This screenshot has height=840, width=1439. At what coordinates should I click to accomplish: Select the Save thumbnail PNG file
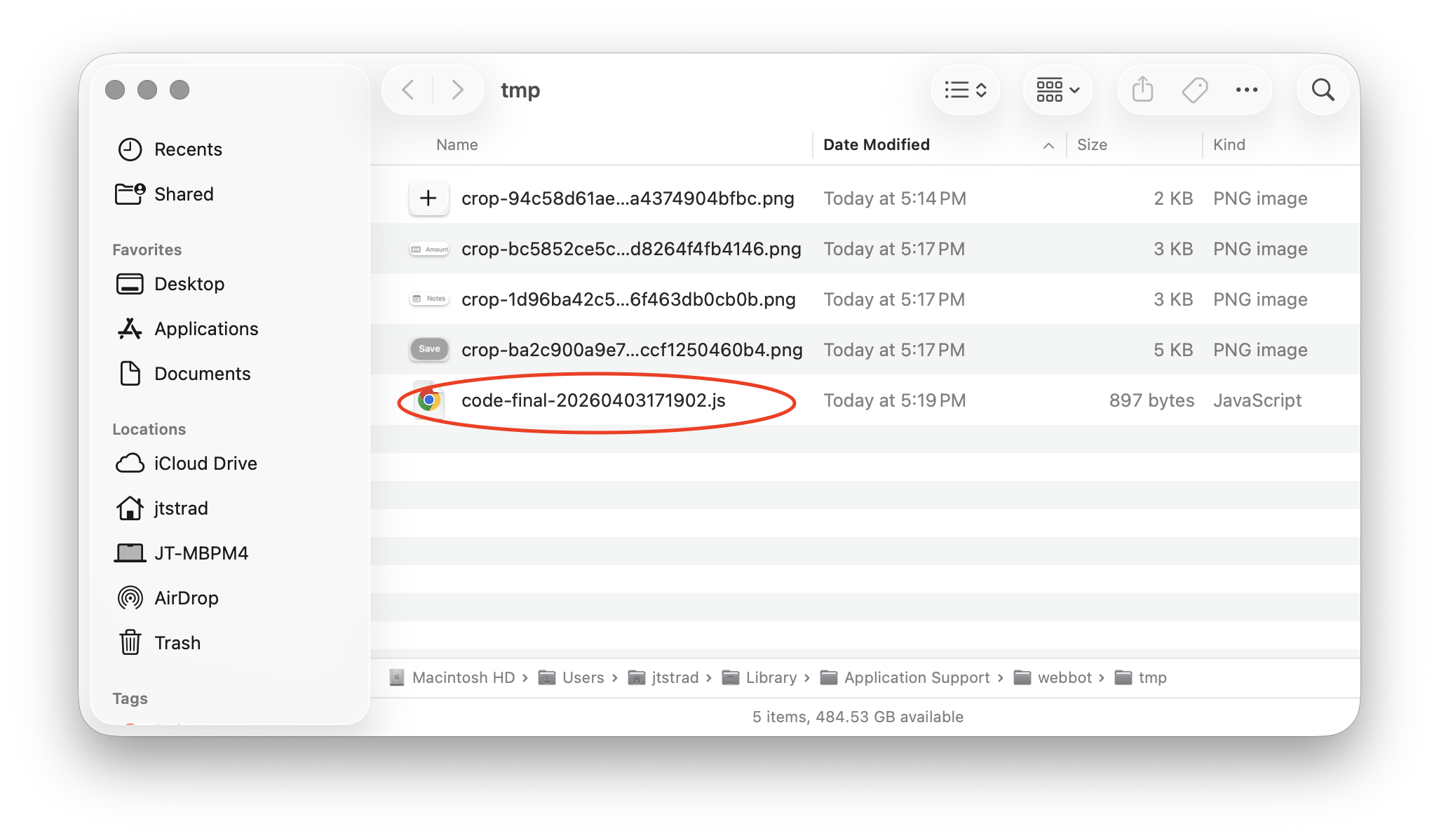(x=631, y=350)
